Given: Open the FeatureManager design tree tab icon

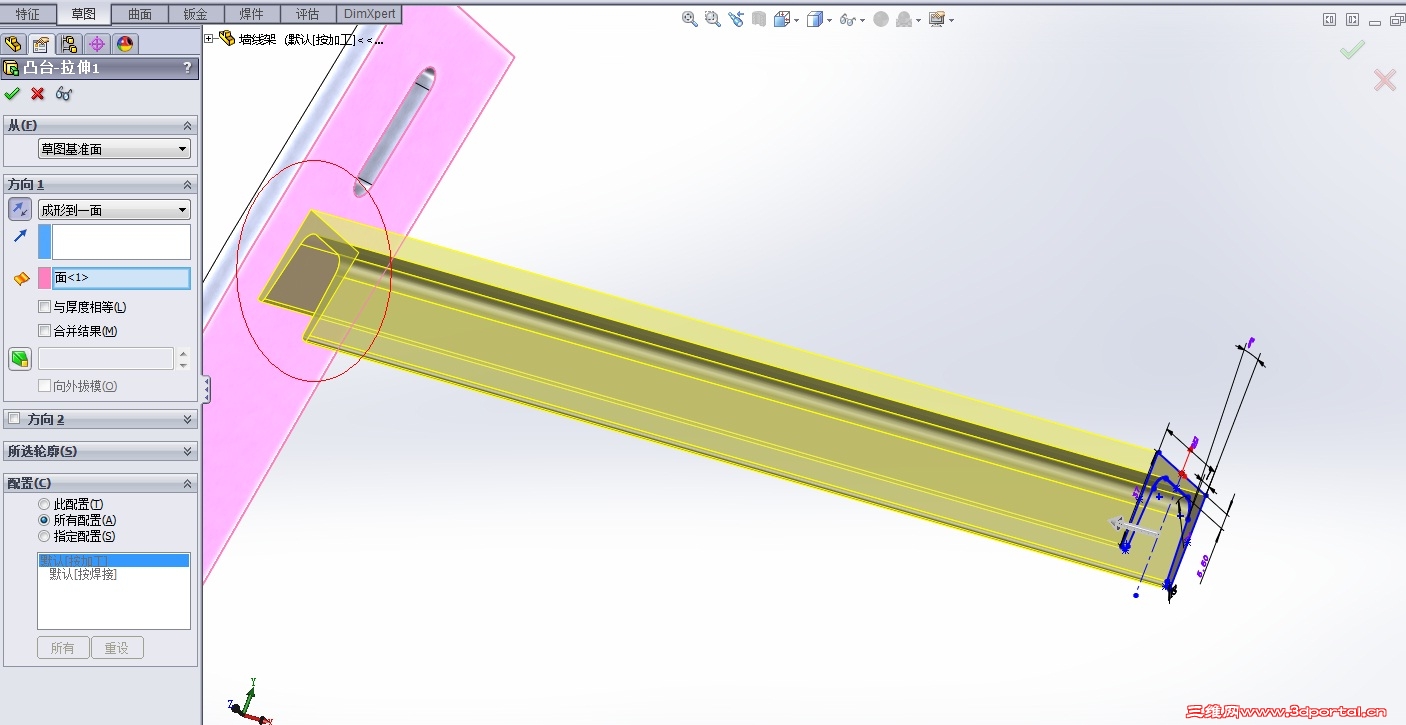Looking at the screenshot, I should point(13,44).
